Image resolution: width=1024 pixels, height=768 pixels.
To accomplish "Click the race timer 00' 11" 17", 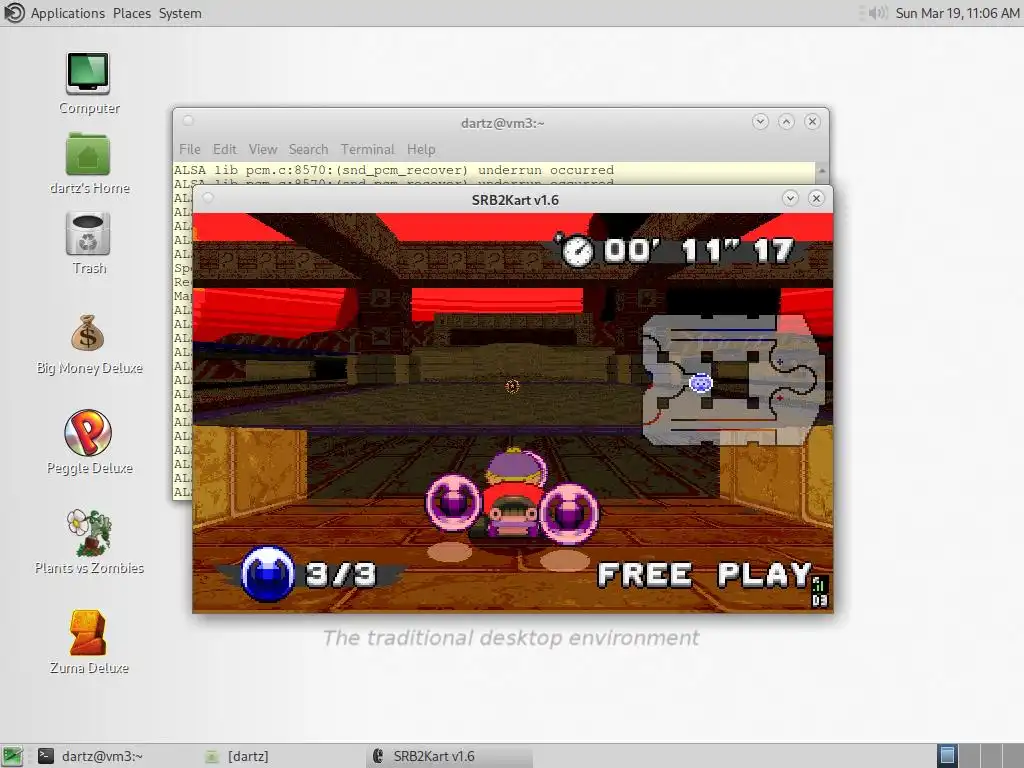I will pos(699,251).
